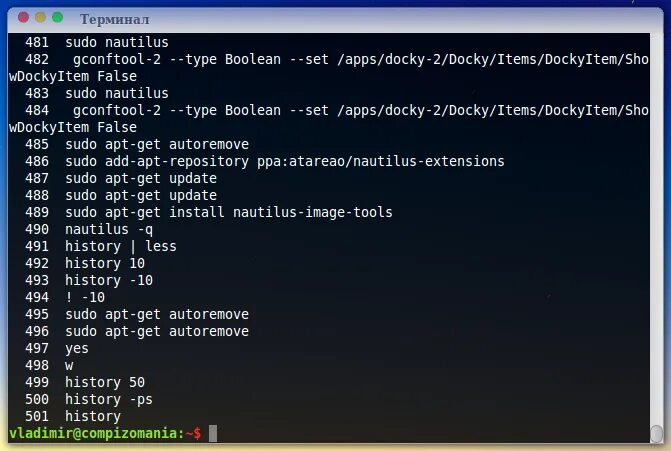
Task: Select line 494 ! -10
Action: coord(65,297)
